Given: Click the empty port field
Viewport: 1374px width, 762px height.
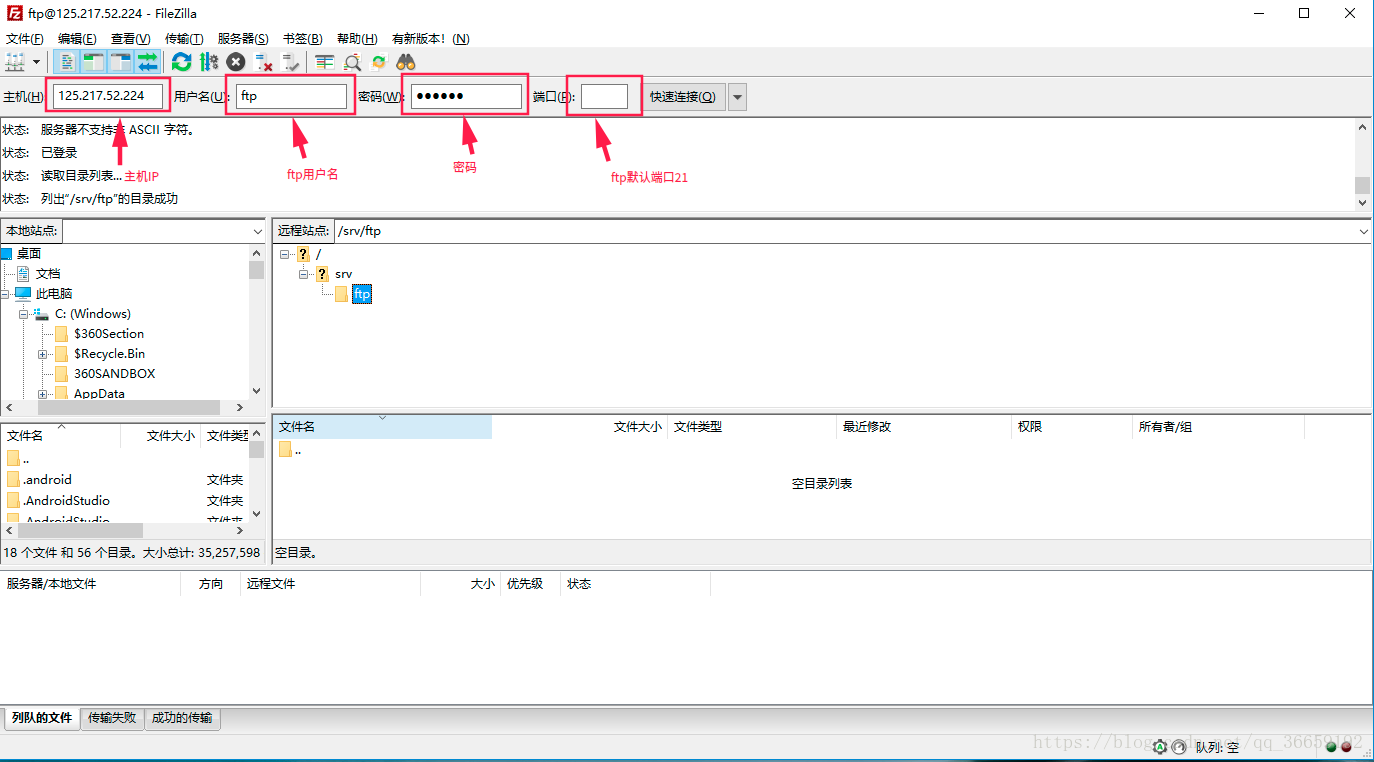Looking at the screenshot, I should coord(604,96).
